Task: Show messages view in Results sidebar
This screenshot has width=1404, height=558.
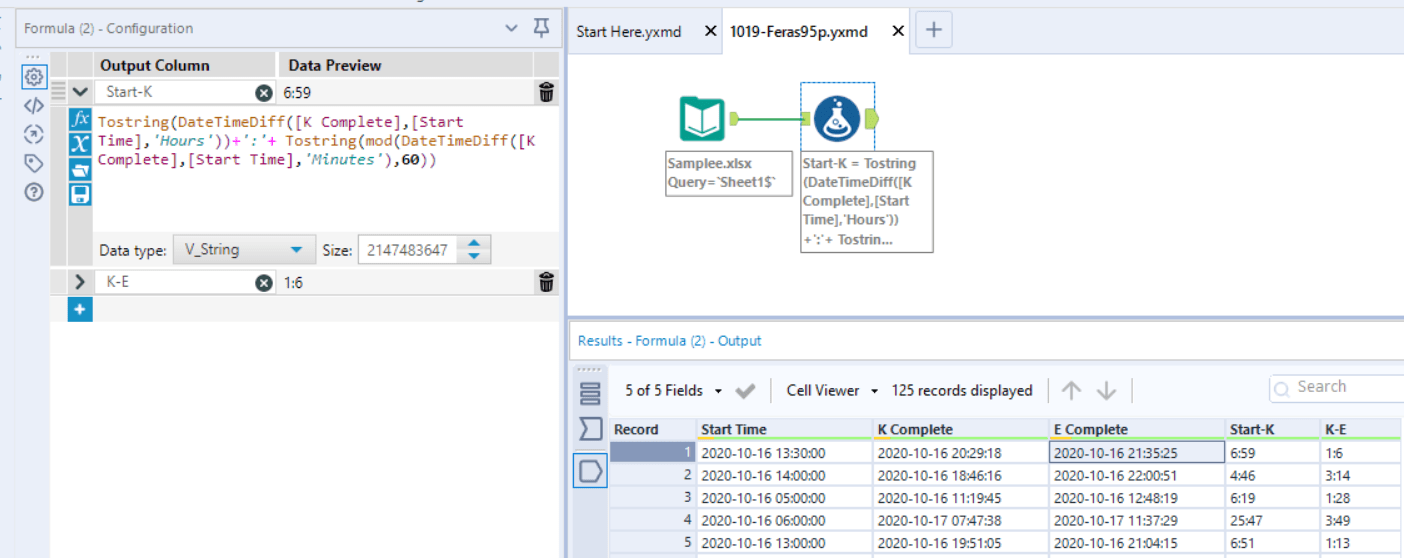Action: 590,392
